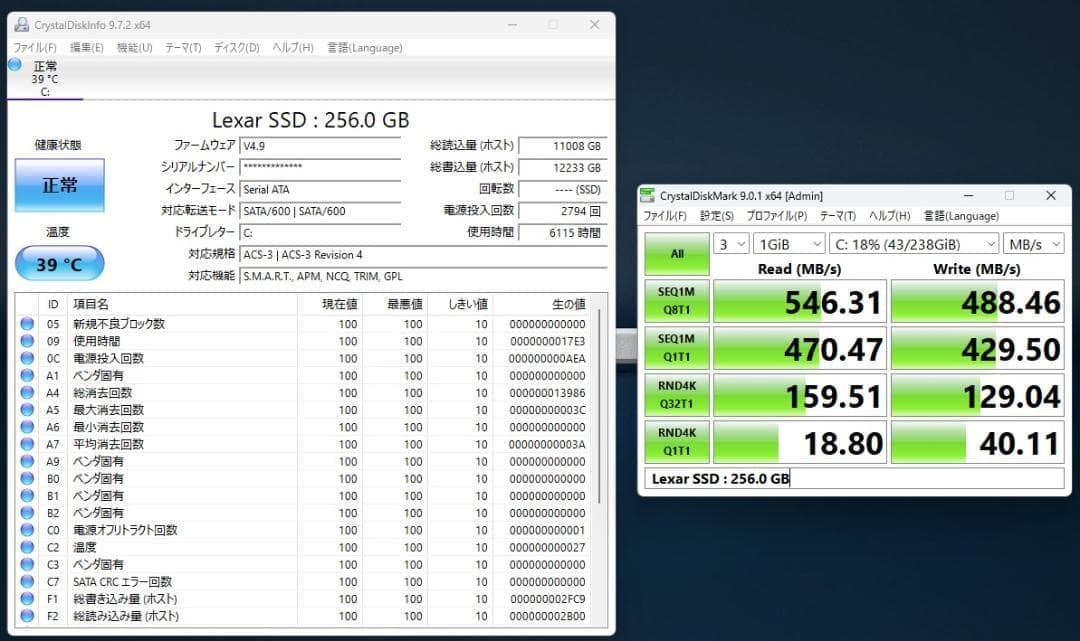Click status orb for 総消去回数 row
Viewport: 1080px width, 641px height.
(27, 393)
